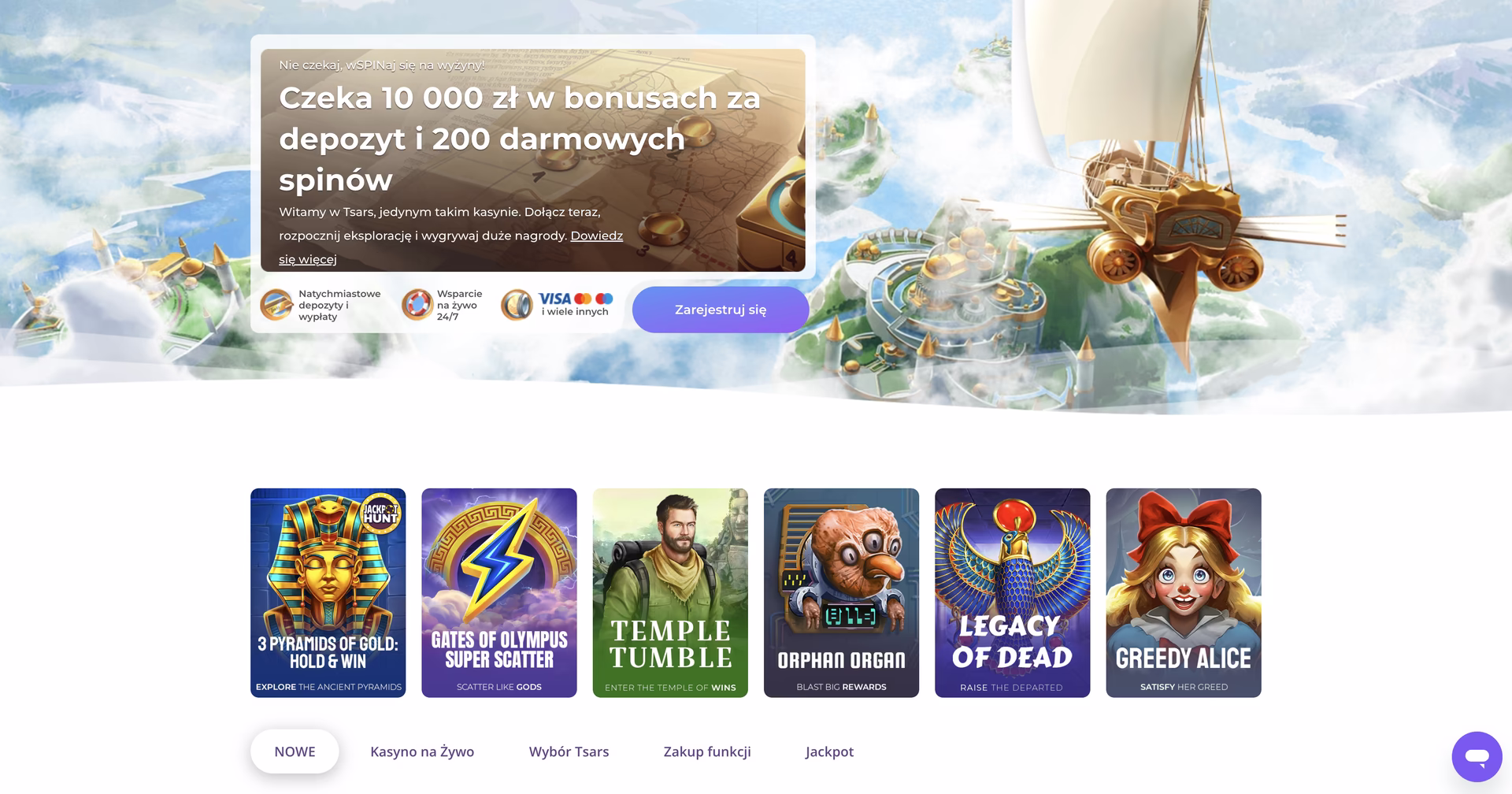Image resolution: width=1512 pixels, height=794 pixels.
Task: Open the Jackpot tab
Action: (829, 751)
